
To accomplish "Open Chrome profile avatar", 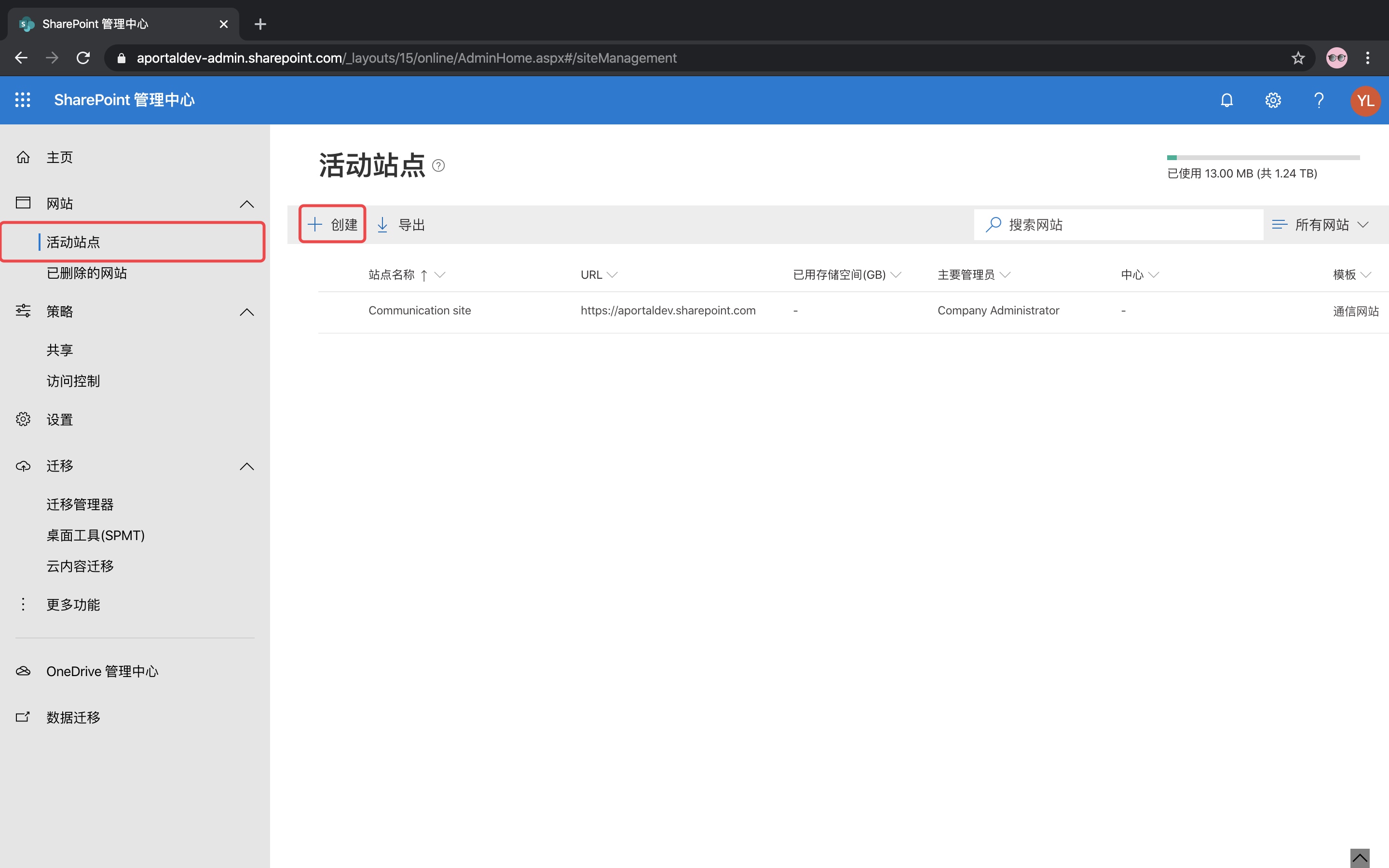I will pos(1336,57).
